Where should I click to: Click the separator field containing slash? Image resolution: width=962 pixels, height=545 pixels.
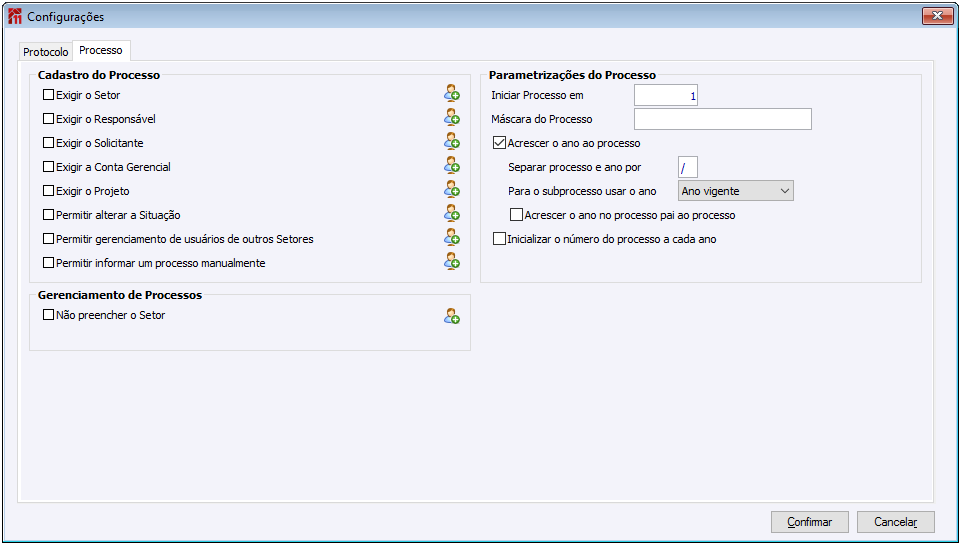[687, 167]
